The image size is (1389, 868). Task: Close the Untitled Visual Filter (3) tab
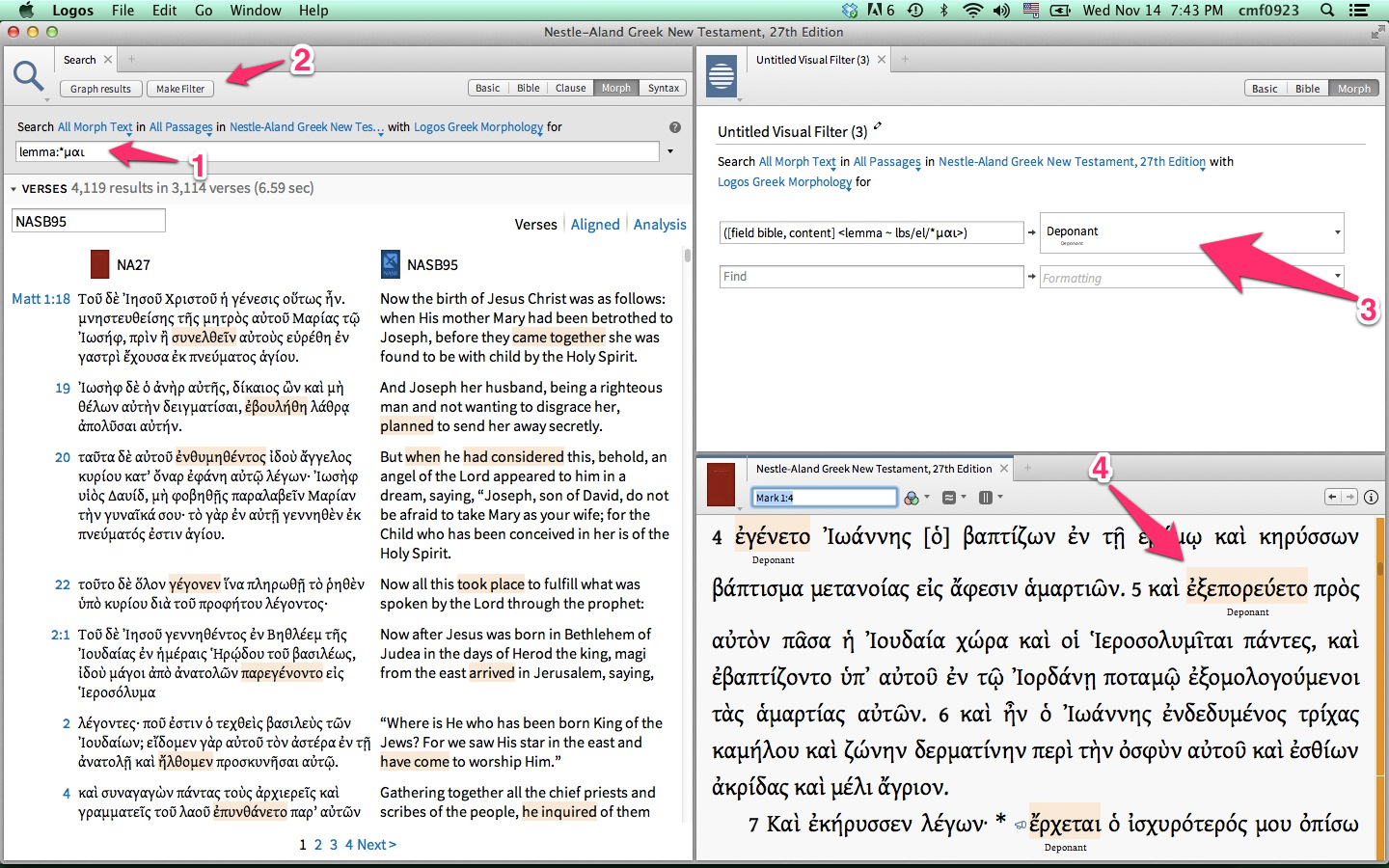click(x=882, y=60)
